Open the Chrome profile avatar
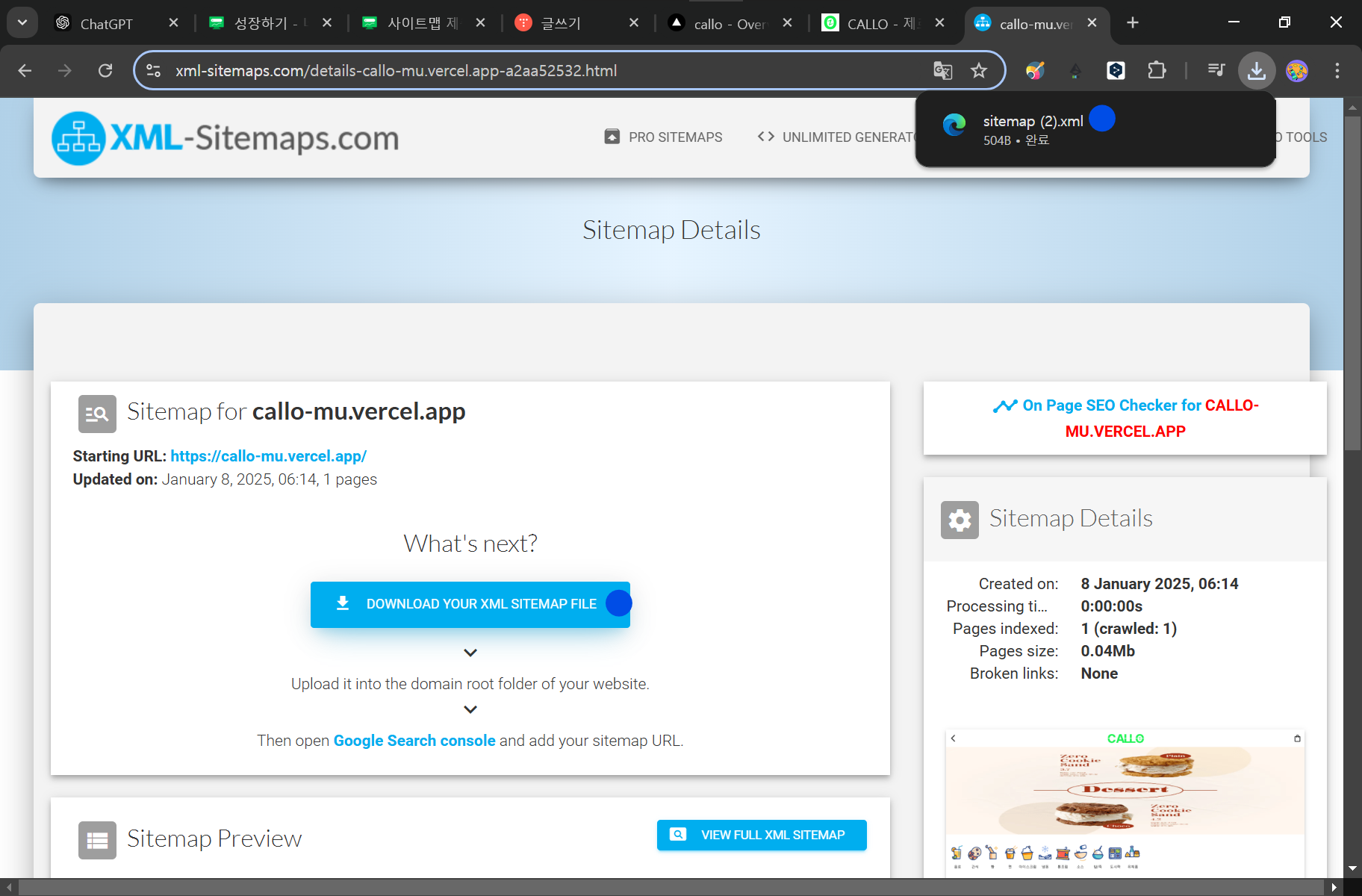The image size is (1362, 896). [1297, 70]
